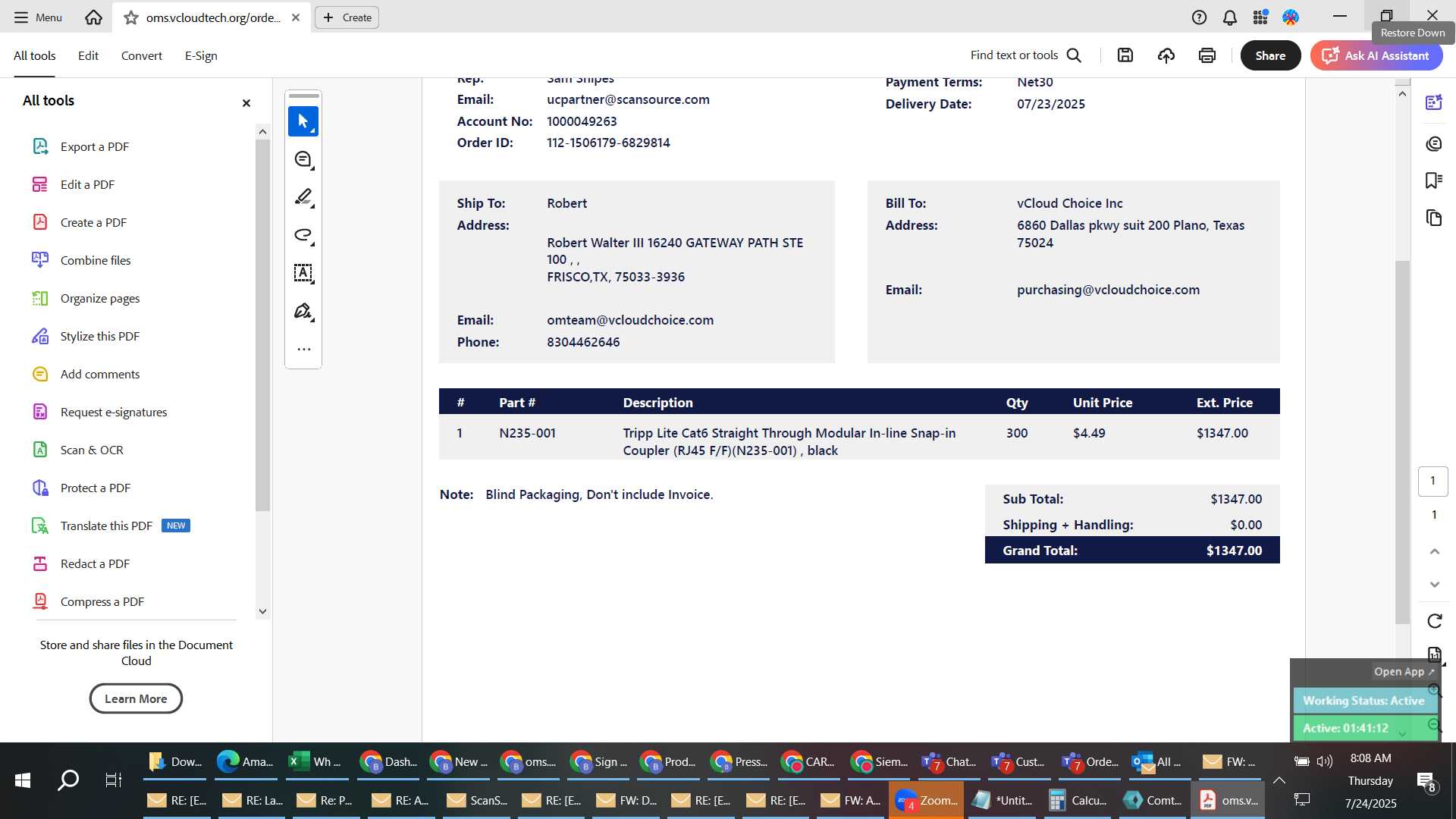This screenshot has width=1456, height=819.
Task: Click the Find text search magnifier
Action: point(1074,55)
